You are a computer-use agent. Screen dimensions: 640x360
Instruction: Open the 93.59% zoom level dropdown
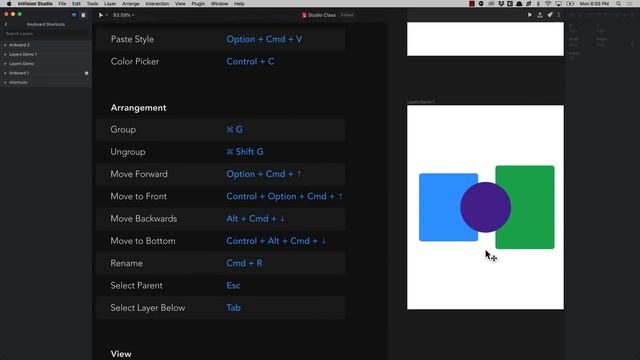pyautogui.click(x=123, y=15)
